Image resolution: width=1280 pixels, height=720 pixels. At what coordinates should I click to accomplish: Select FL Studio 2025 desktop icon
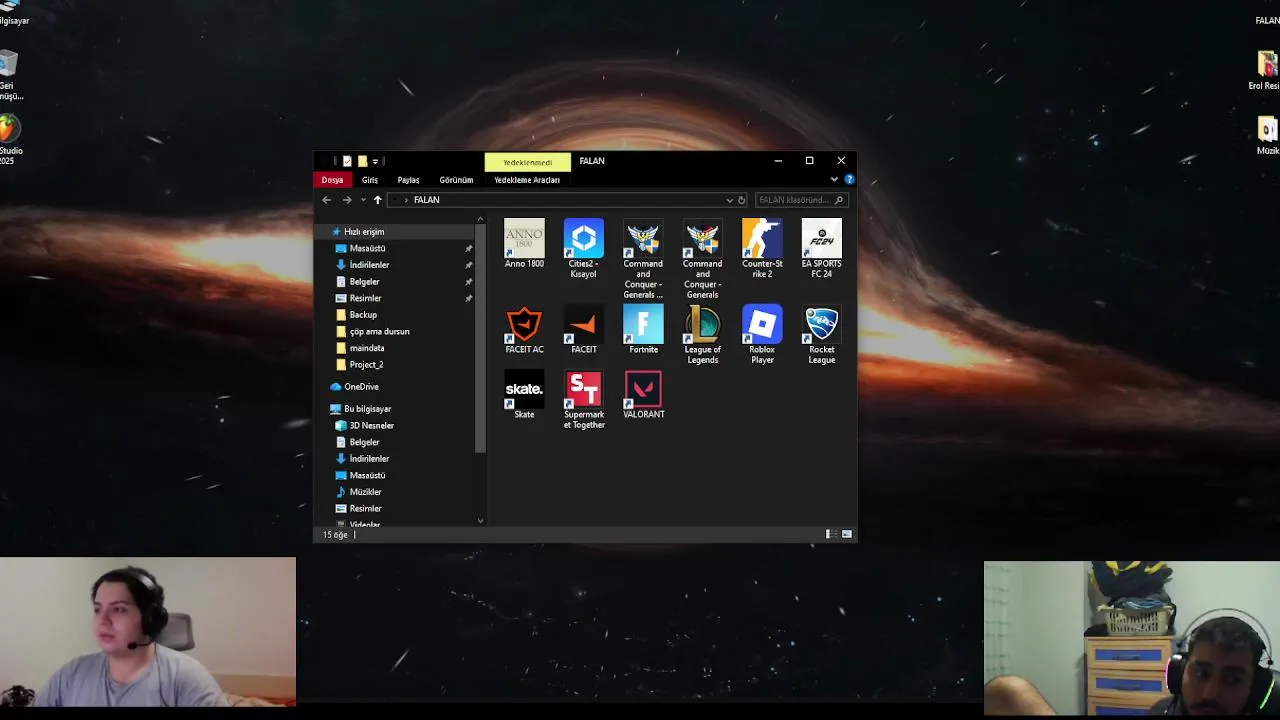click(9, 140)
